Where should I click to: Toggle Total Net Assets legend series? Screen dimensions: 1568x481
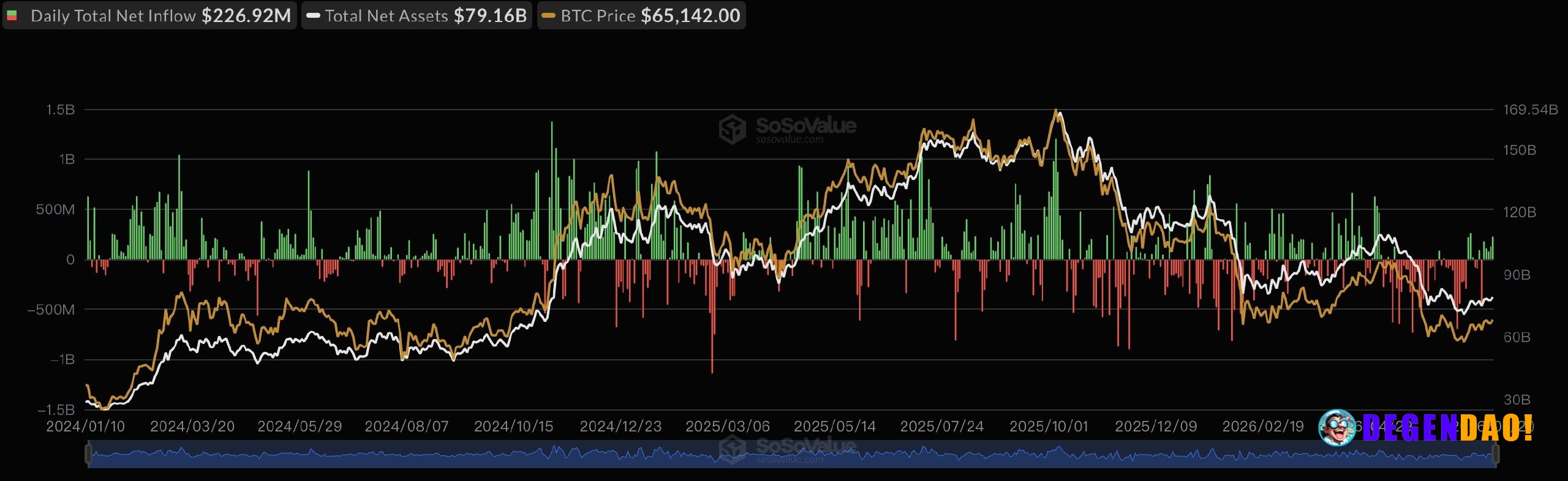pos(417,15)
